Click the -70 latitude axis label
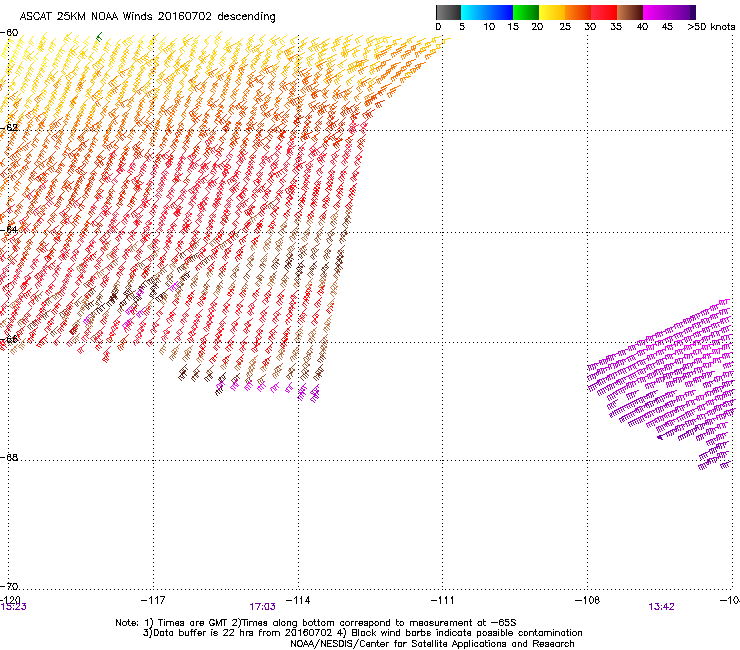Image resolution: width=740 pixels, height=650 pixels. tap(9, 586)
